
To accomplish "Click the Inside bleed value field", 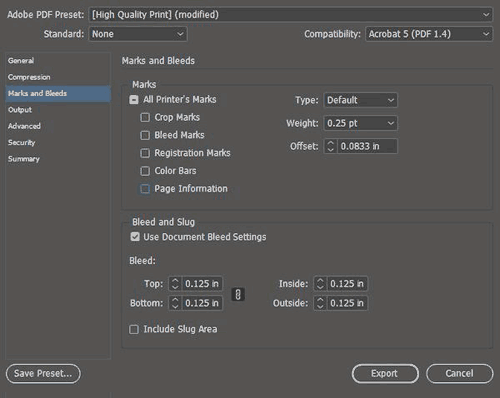I will [x=347, y=284].
